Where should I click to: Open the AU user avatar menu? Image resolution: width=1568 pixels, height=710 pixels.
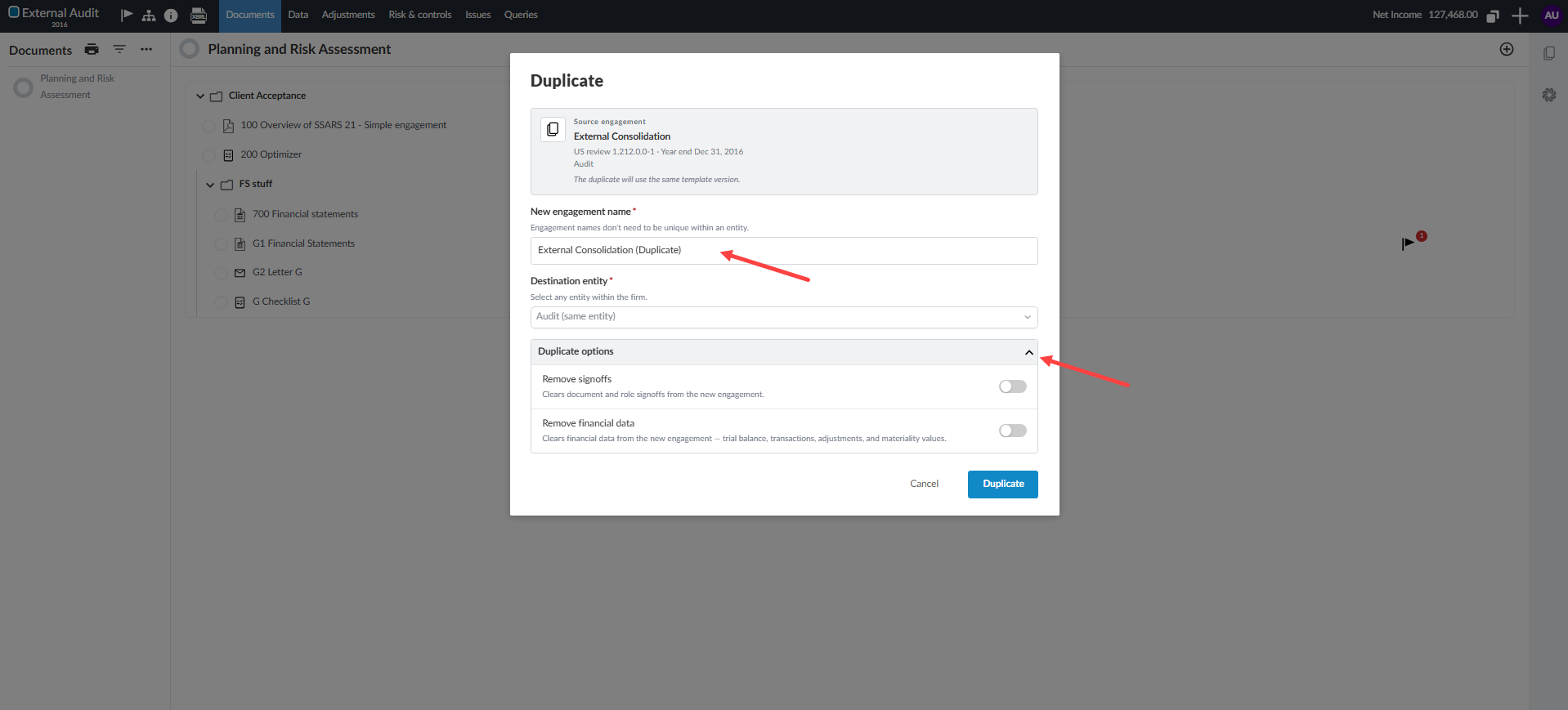pyautogui.click(x=1552, y=16)
